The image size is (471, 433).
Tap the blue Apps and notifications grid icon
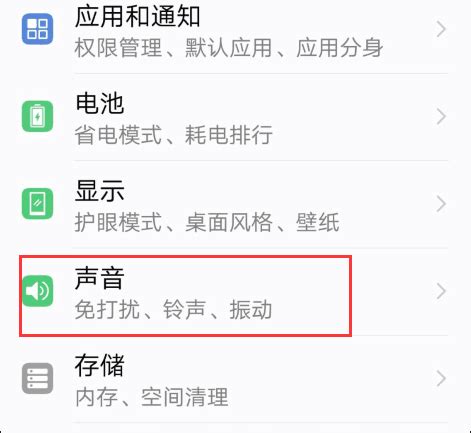coord(37,29)
